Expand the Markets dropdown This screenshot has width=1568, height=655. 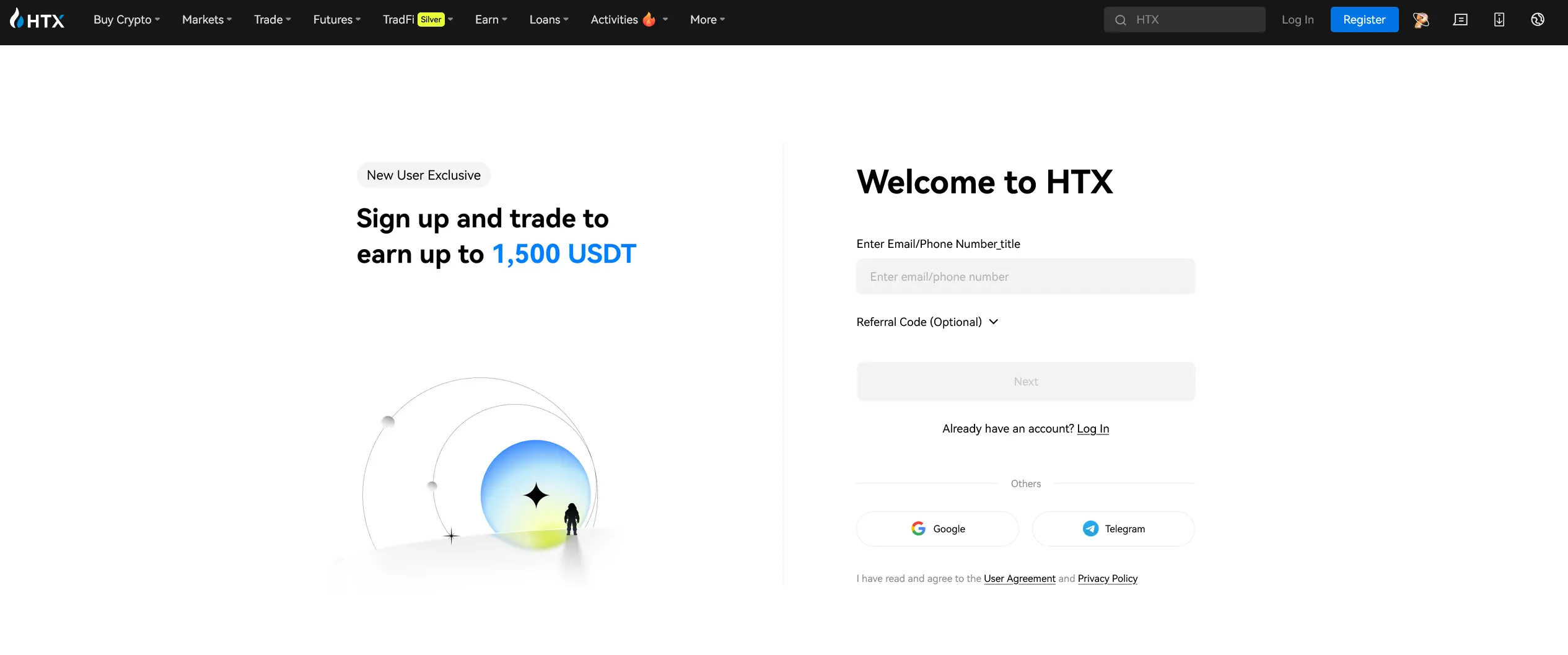(207, 20)
